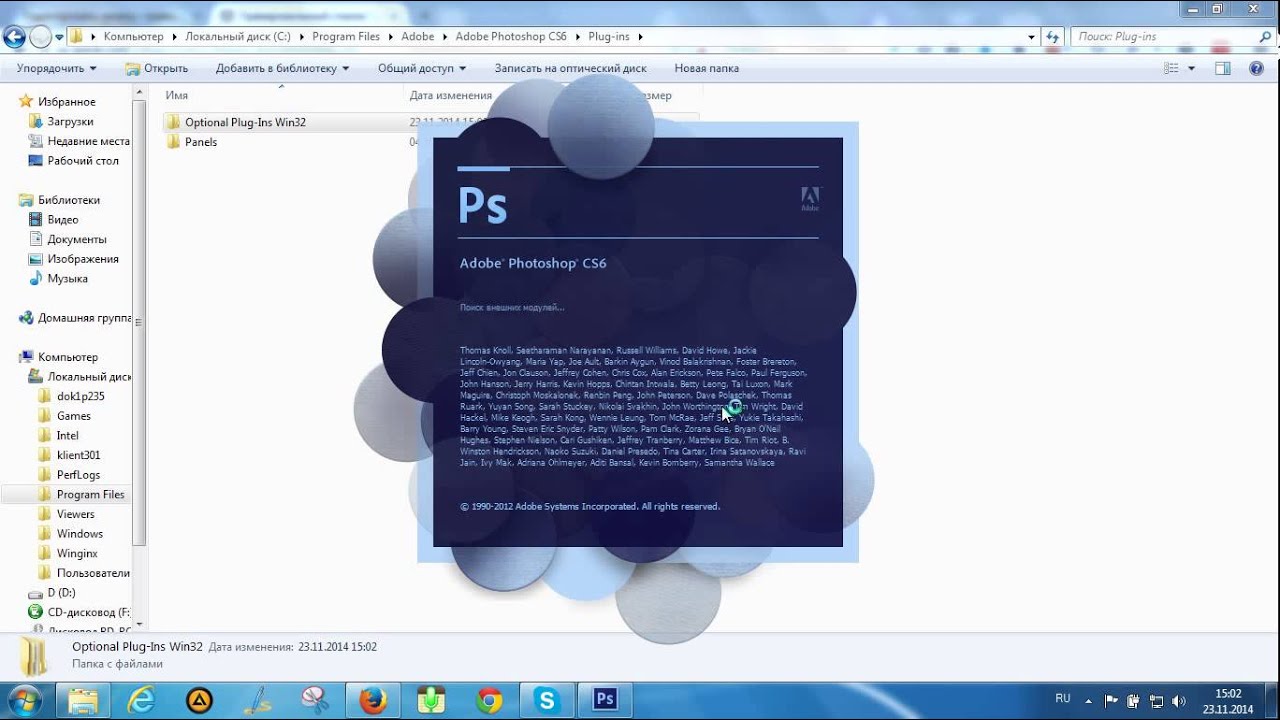Open the Документы library
The image size is (1280, 720).
(76, 239)
